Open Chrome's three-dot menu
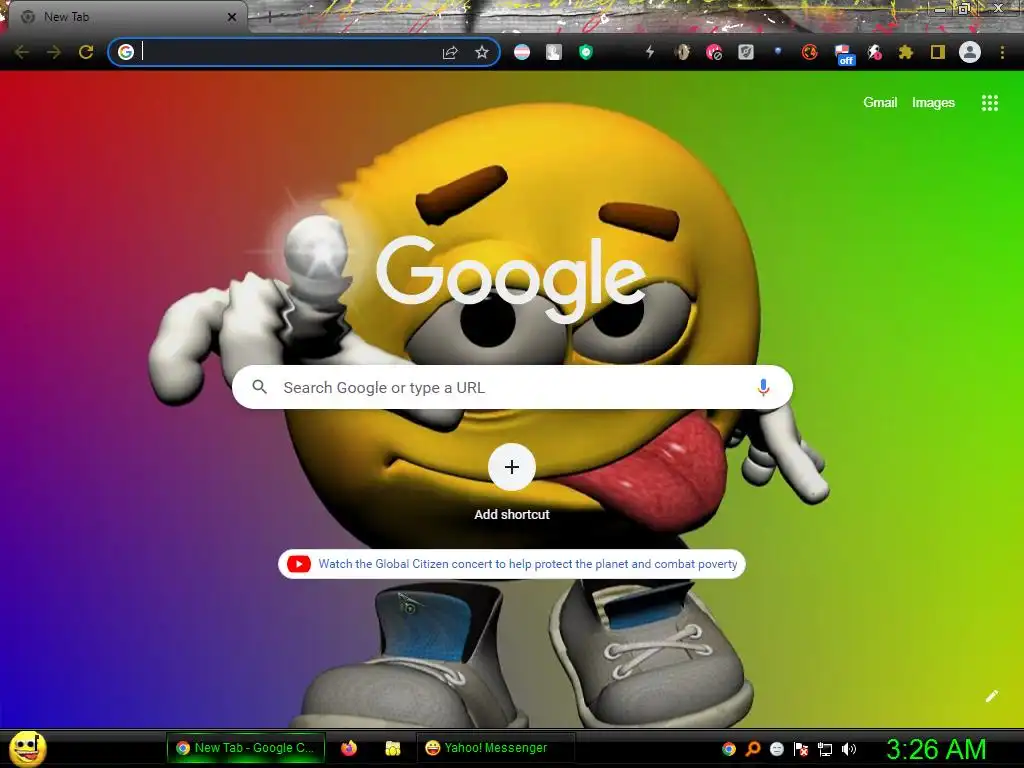 (1002, 52)
